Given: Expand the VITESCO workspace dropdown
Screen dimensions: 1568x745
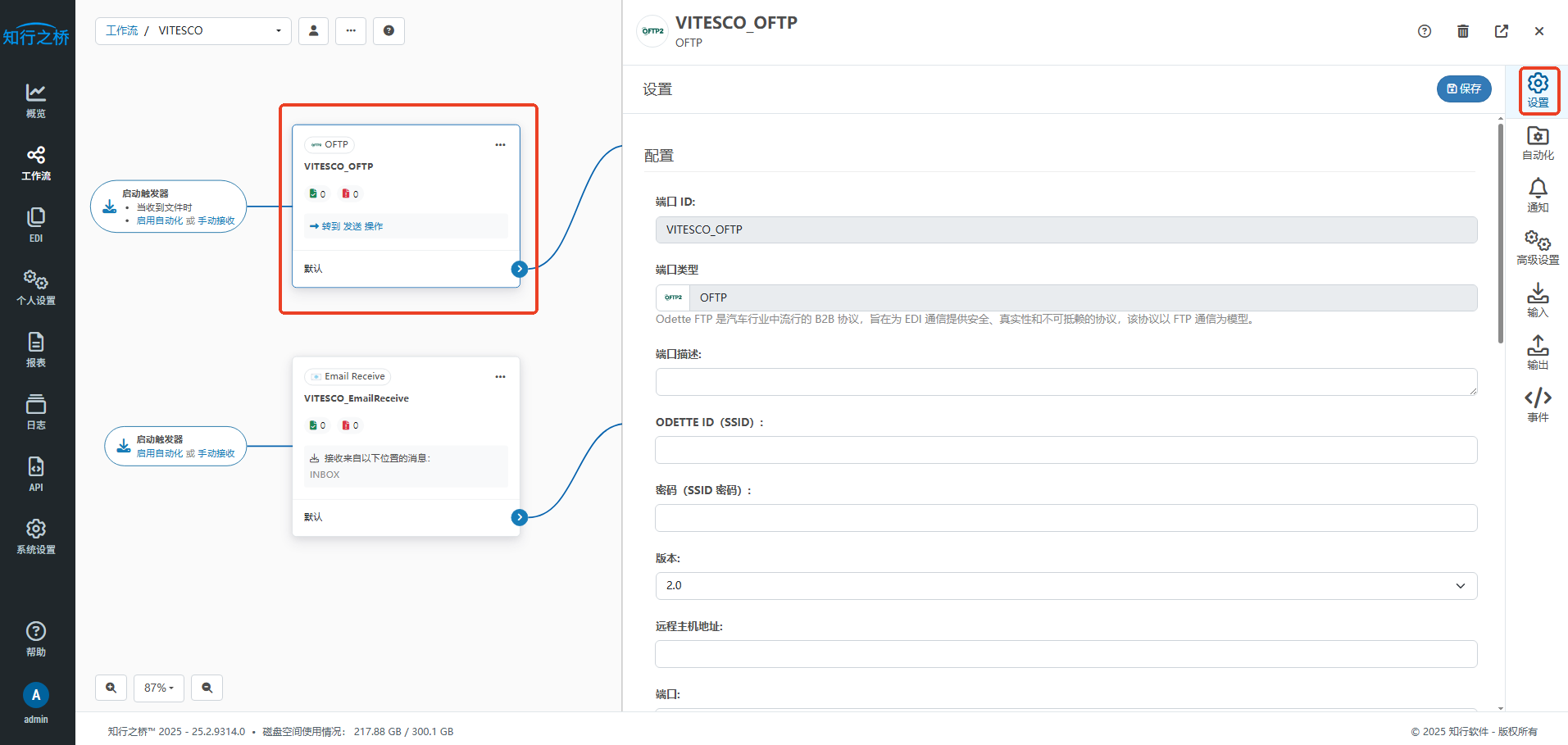Looking at the screenshot, I should pyautogui.click(x=278, y=31).
